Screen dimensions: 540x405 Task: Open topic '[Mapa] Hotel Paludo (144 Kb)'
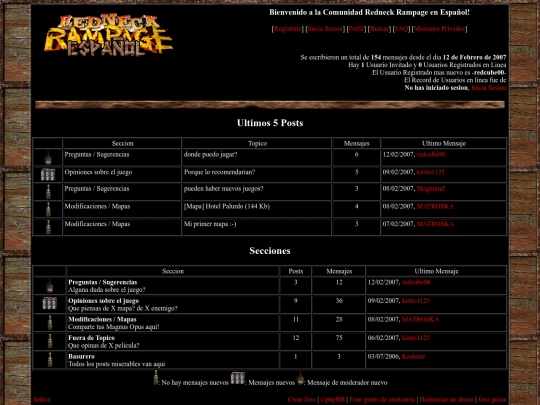[x=227, y=207]
